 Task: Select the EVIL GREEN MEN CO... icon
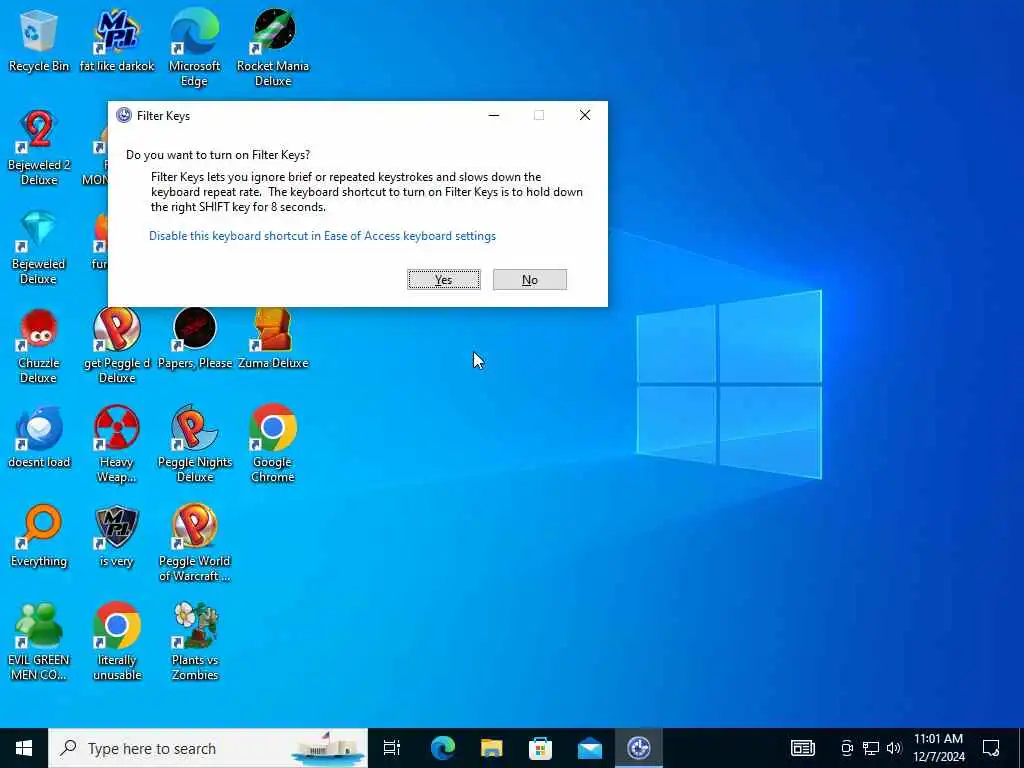(x=39, y=643)
